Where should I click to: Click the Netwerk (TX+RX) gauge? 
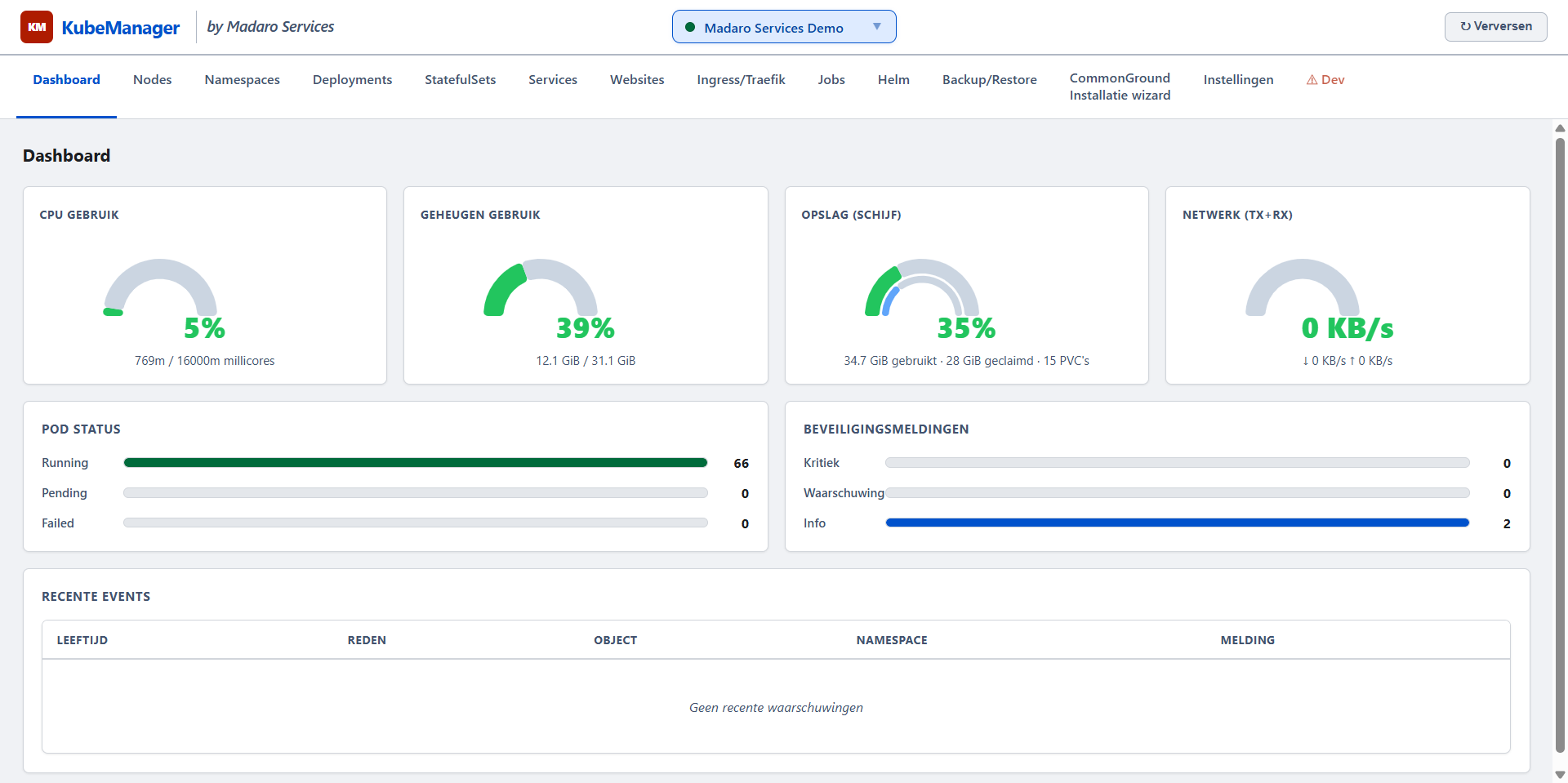coord(1303,287)
